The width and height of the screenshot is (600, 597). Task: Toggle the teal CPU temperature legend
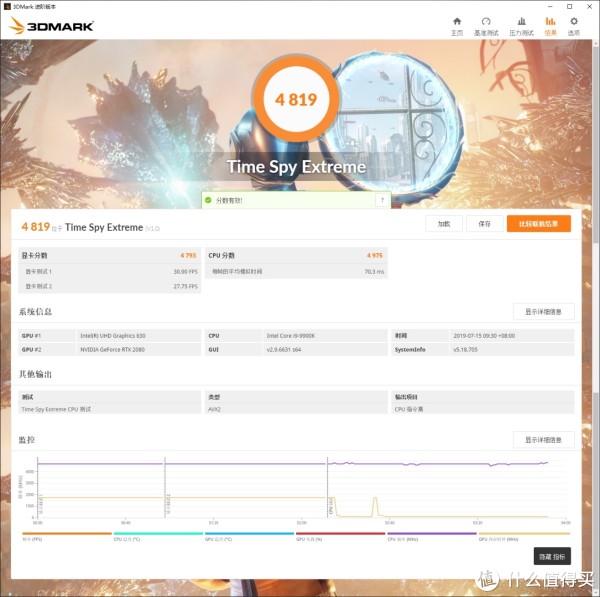pos(158,533)
